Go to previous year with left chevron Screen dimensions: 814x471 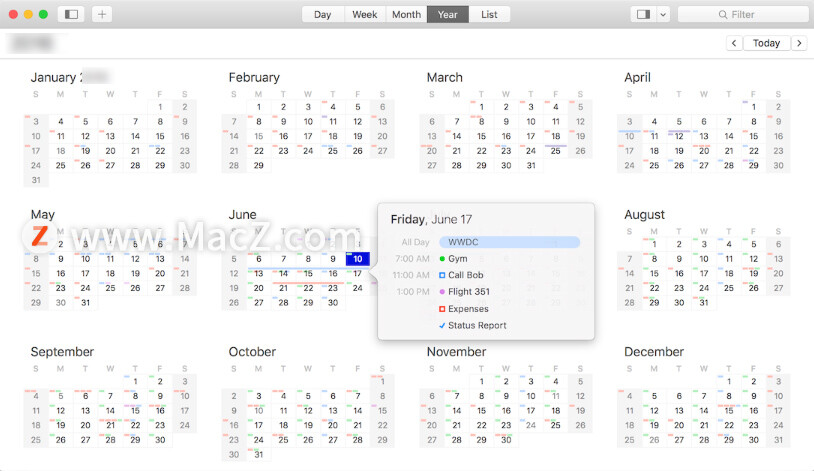[x=734, y=43]
